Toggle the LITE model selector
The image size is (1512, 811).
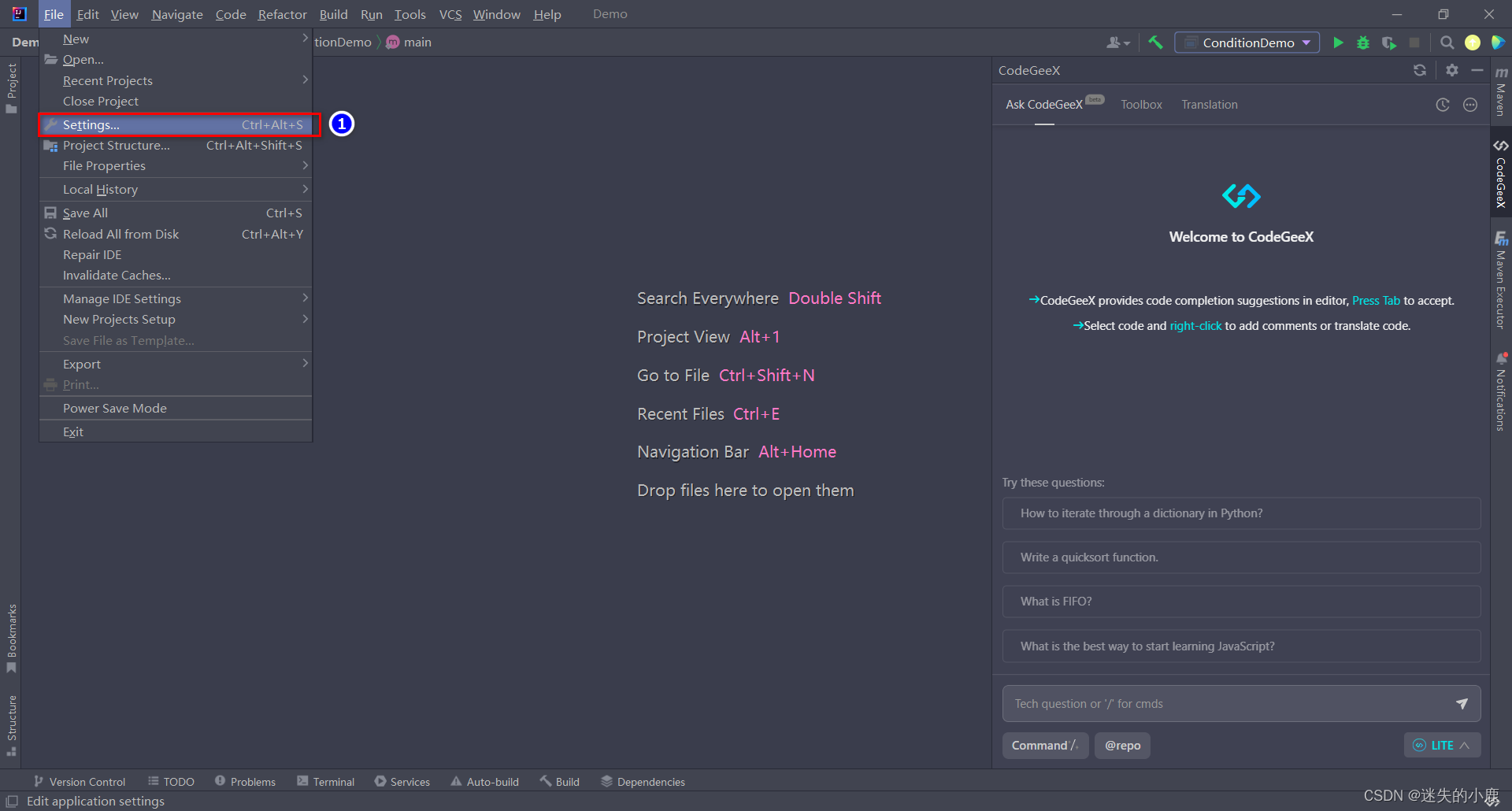[1442, 746]
